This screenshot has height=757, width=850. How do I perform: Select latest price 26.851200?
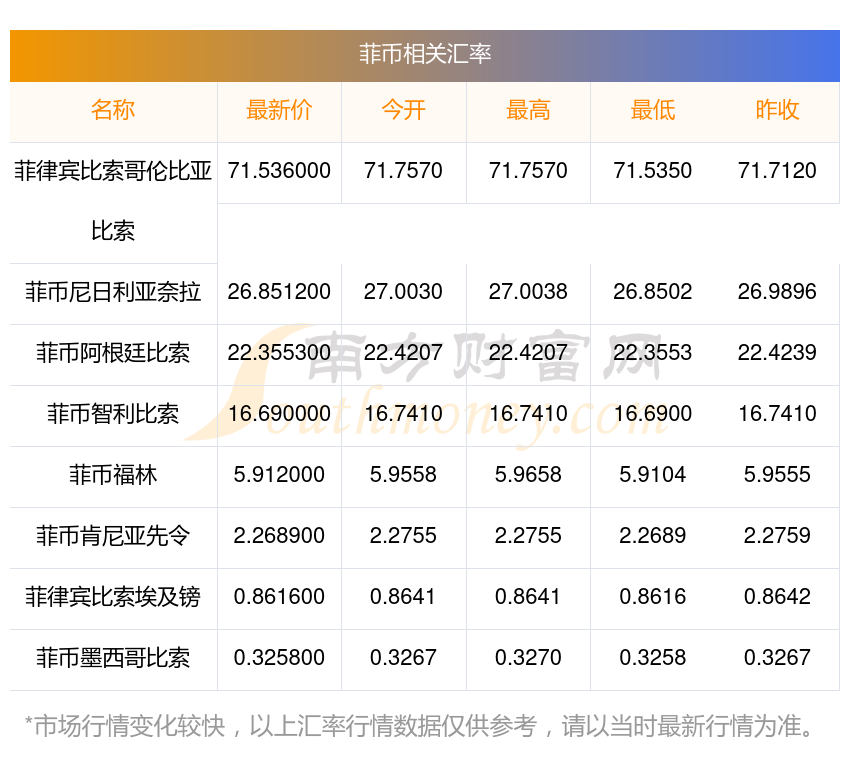279,292
